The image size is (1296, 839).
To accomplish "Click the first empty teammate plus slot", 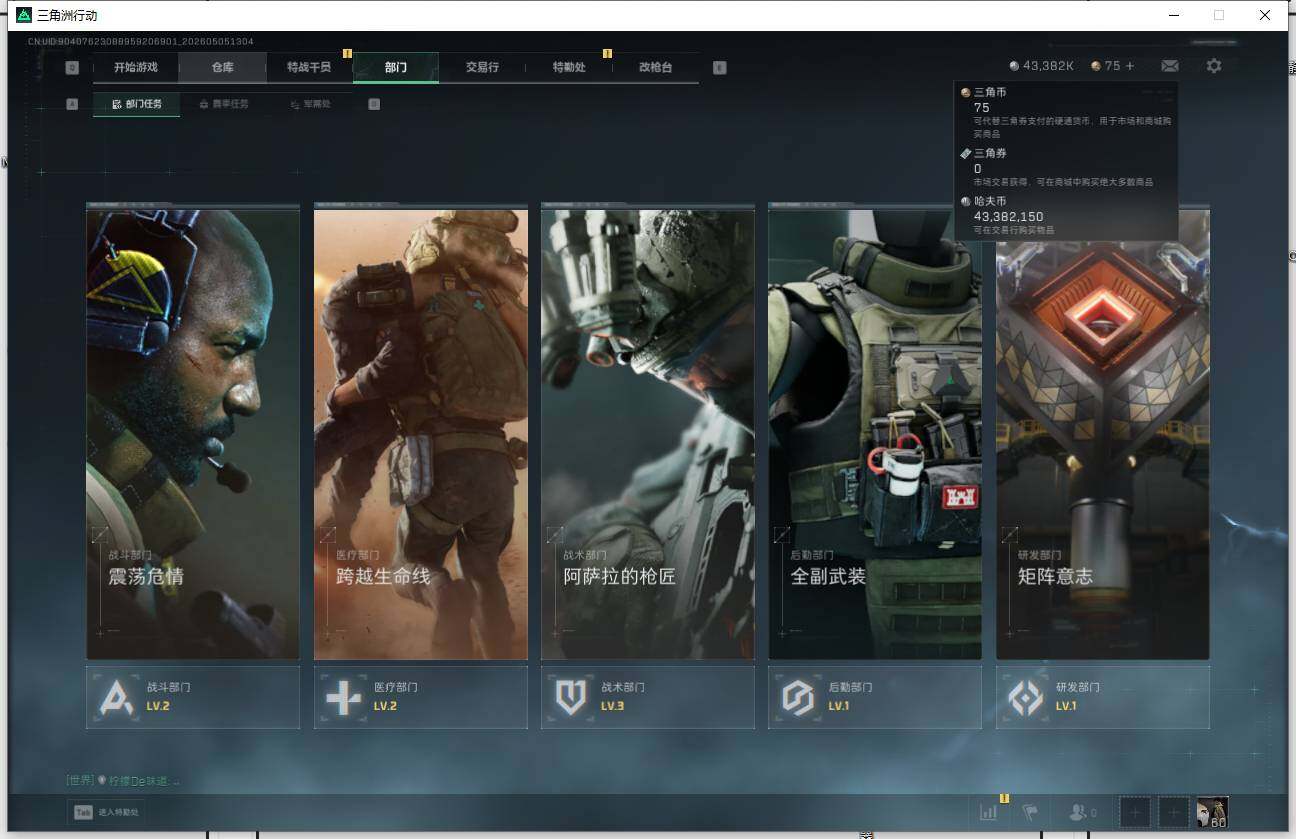I will [1135, 812].
